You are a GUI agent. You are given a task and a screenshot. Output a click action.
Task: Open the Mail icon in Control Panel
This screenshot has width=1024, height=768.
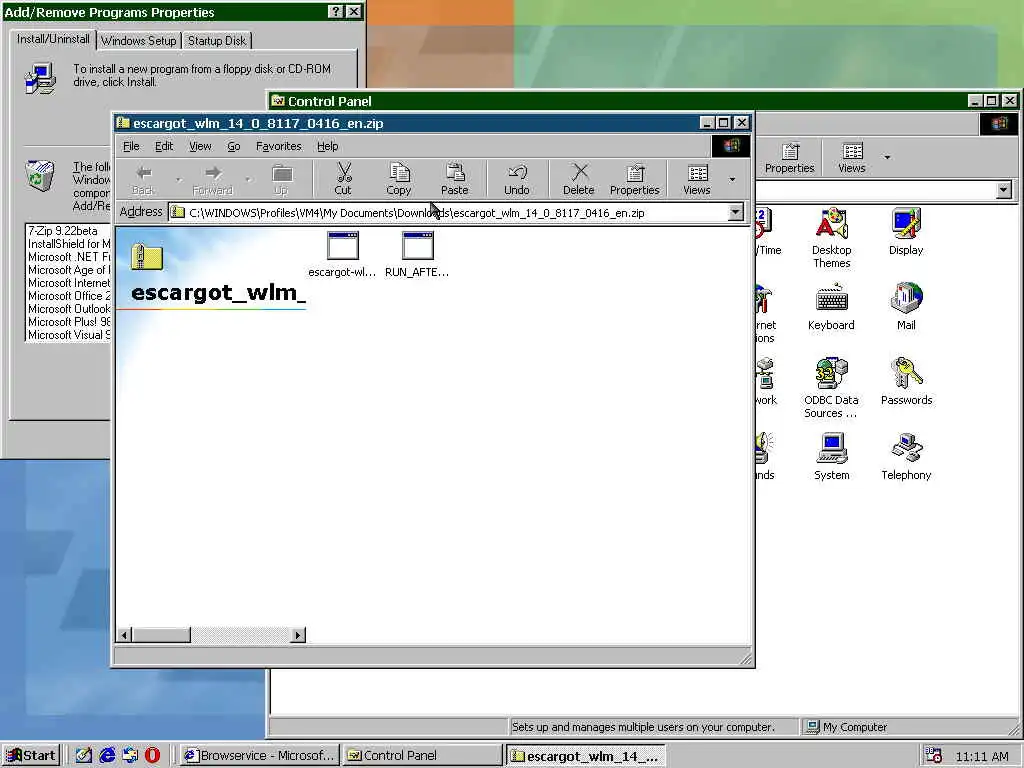[906, 307]
